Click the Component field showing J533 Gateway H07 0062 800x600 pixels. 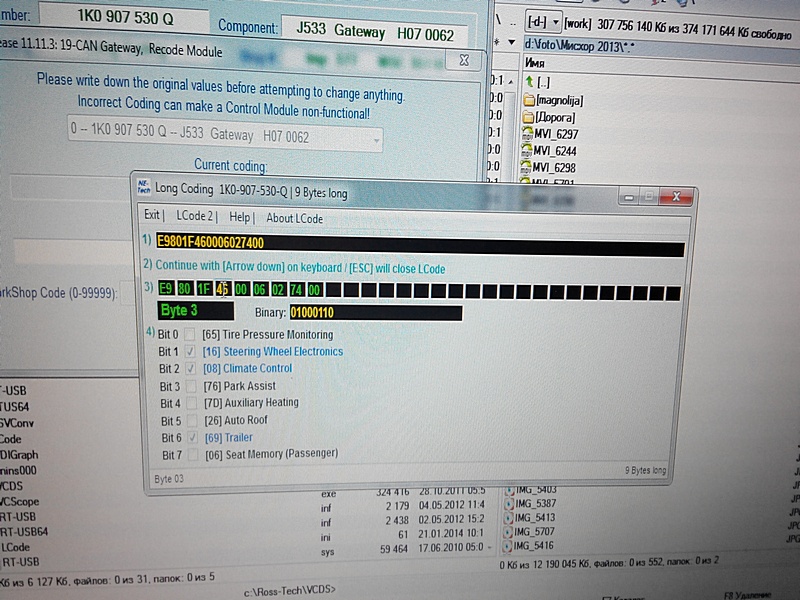[x=375, y=31]
